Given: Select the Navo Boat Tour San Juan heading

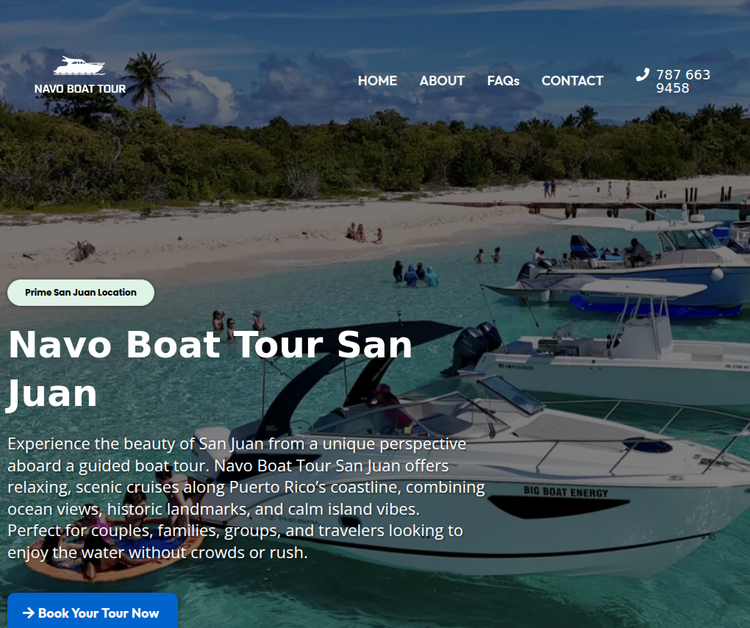Looking at the screenshot, I should [x=210, y=369].
